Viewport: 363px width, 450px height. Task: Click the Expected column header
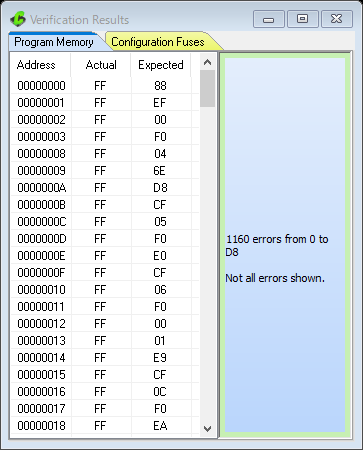pos(161,65)
